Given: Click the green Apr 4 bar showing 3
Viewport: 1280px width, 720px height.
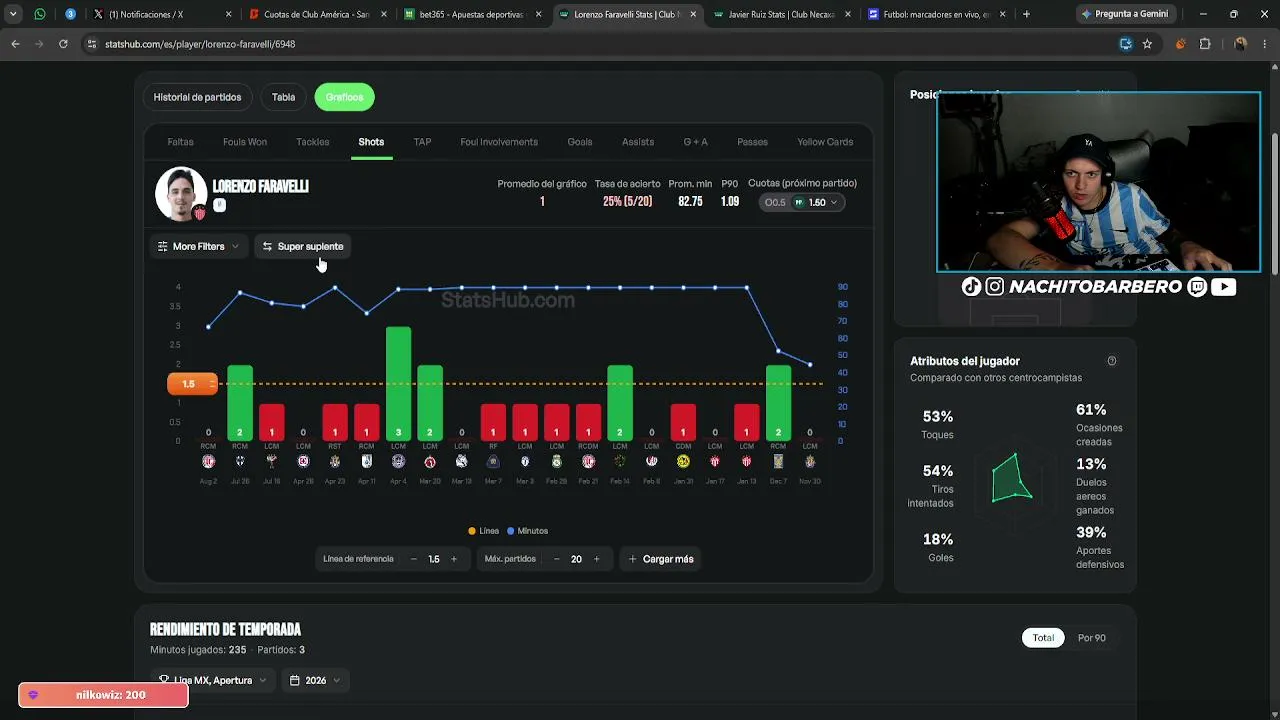Looking at the screenshot, I should [398, 384].
